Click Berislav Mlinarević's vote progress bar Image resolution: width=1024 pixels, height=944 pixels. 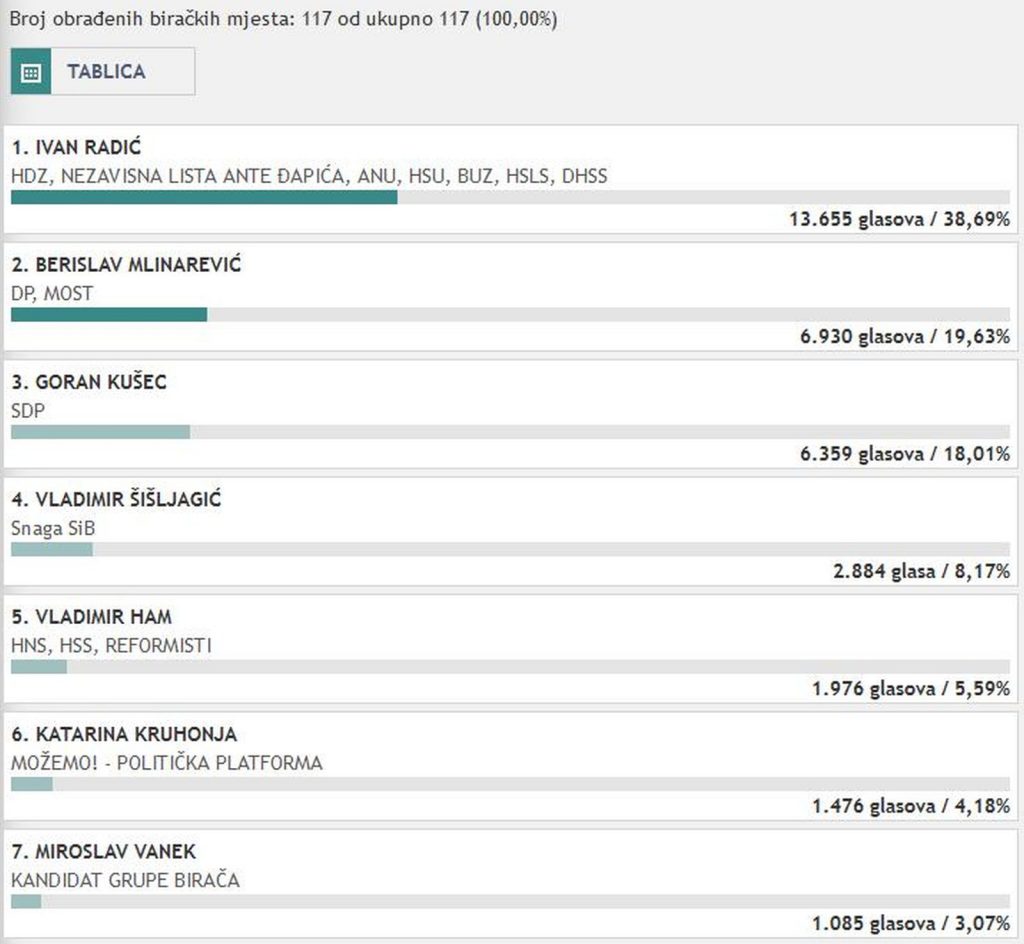tap(510, 315)
